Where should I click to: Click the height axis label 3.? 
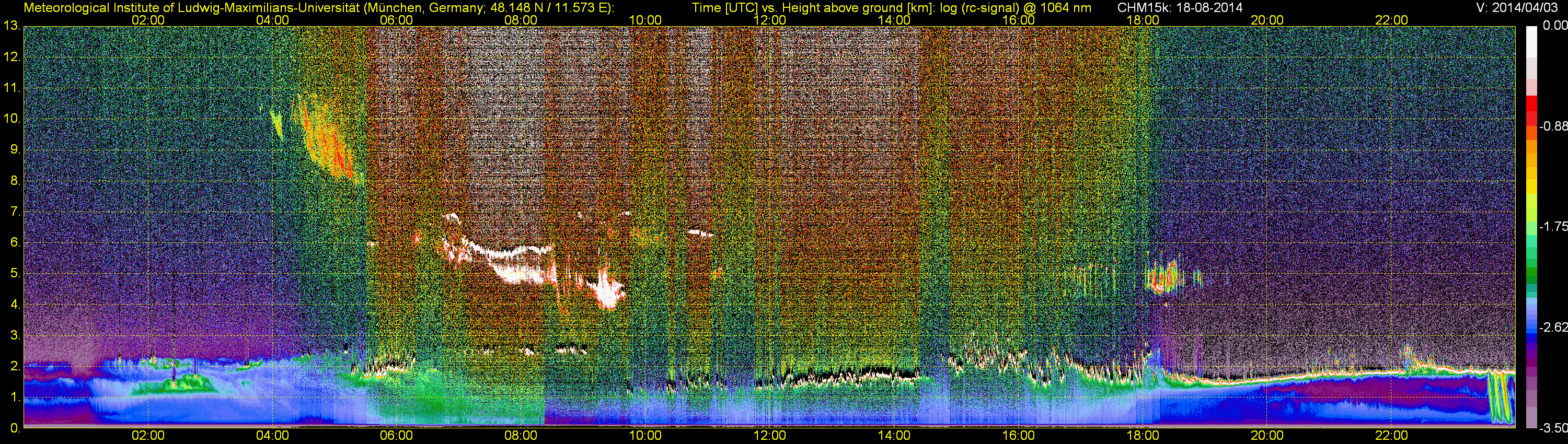[15, 336]
